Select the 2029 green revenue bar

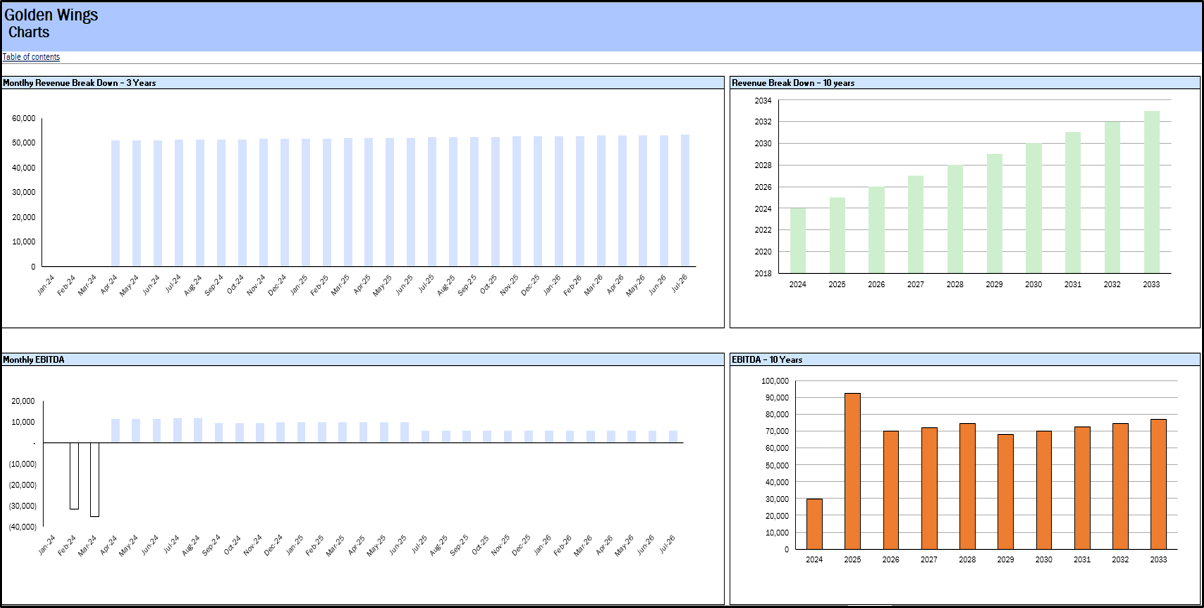(995, 213)
